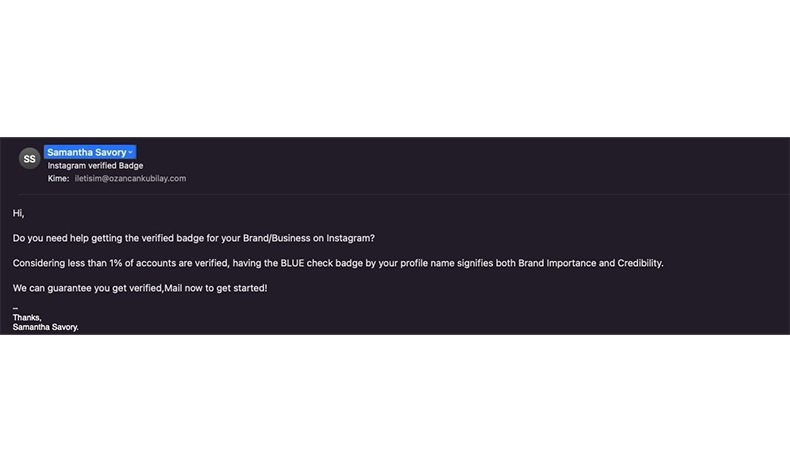Open recipient address iletisim@ozancankubilay.com

(130, 178)
